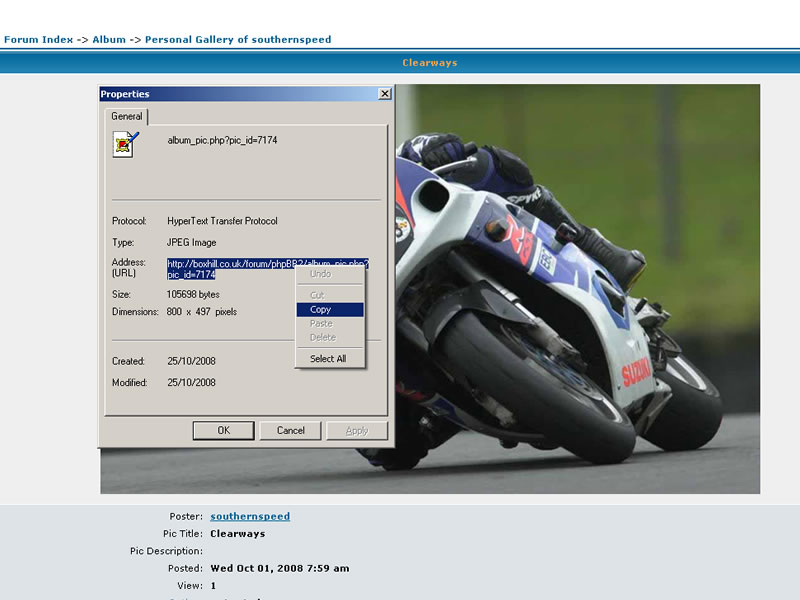Click the image file icon in Properties
This screenshot has width=800, height=600.
pyautogui.click(x=125, y=144)
